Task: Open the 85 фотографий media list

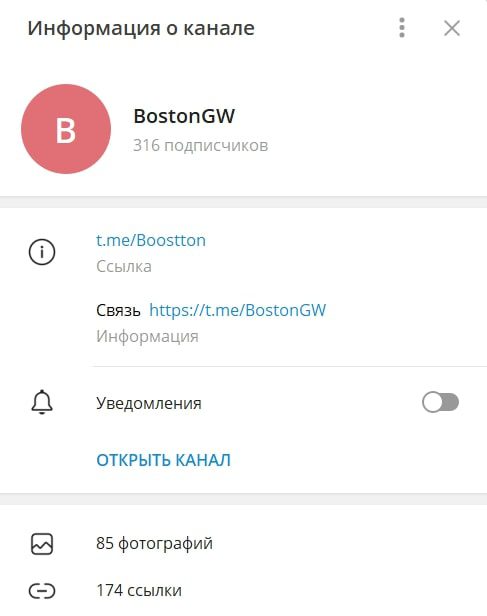Action: pyautogui.click(x=154, y=544)
